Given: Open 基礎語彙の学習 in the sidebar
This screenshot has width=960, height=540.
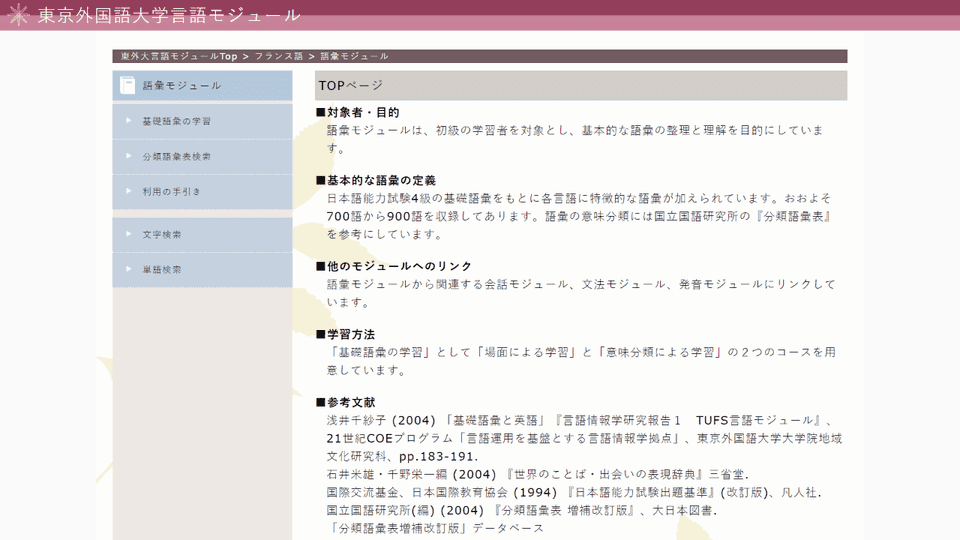Looking at the screenshot, I should [176, 121].
